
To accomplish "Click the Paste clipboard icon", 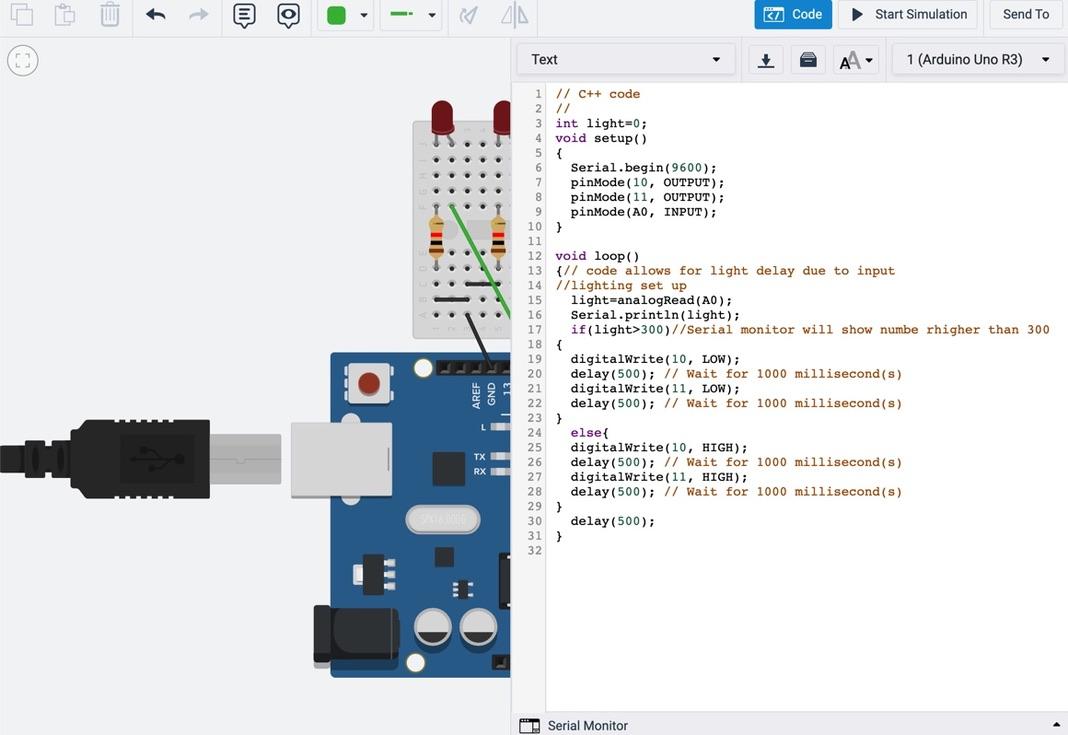I will pos(65,14).
